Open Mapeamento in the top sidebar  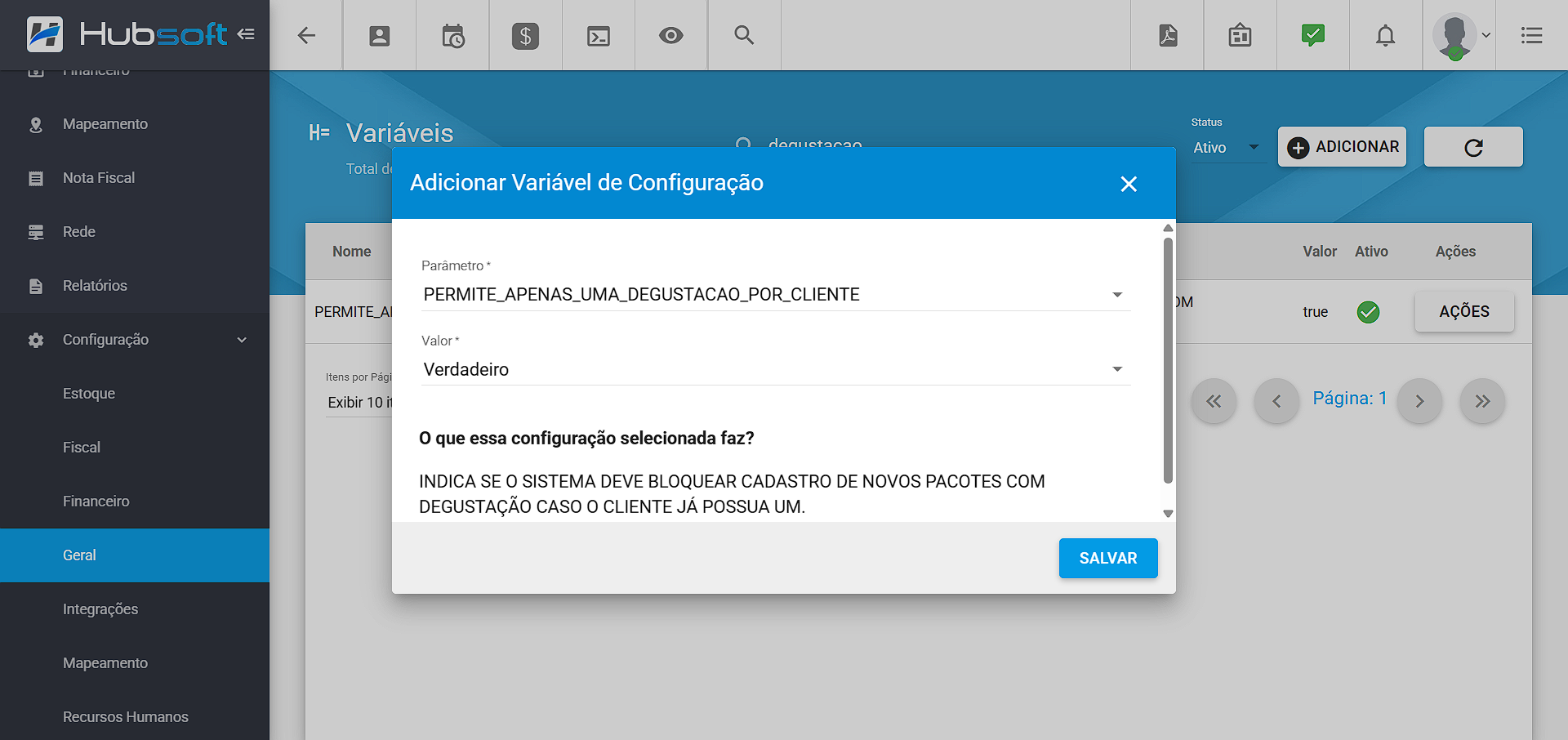pyautogui.click(x=135, y=124)
